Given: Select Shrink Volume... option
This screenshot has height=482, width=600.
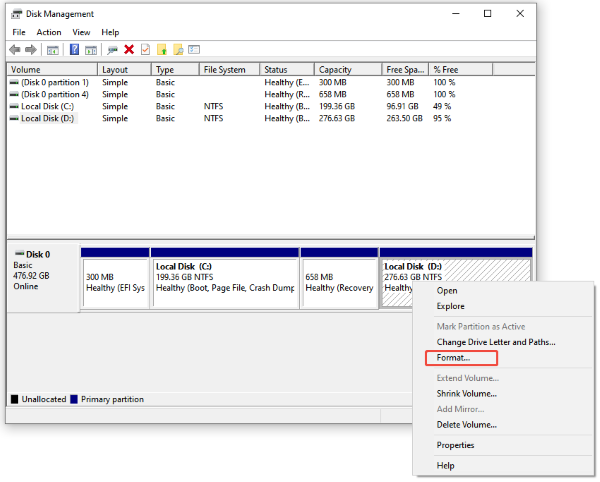Looking at the screenshot, I should click(466, 394).
